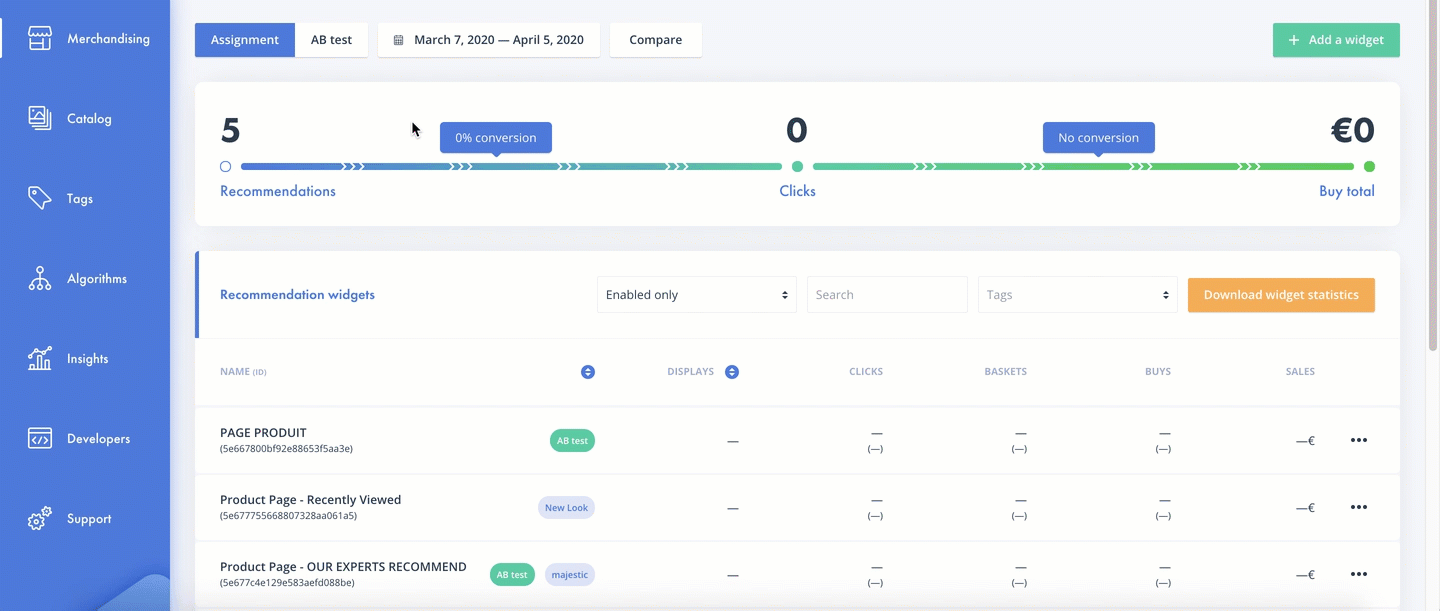1440x611 pixels.
Task: Open the Merchandising storefront icon
Action: 39,39
